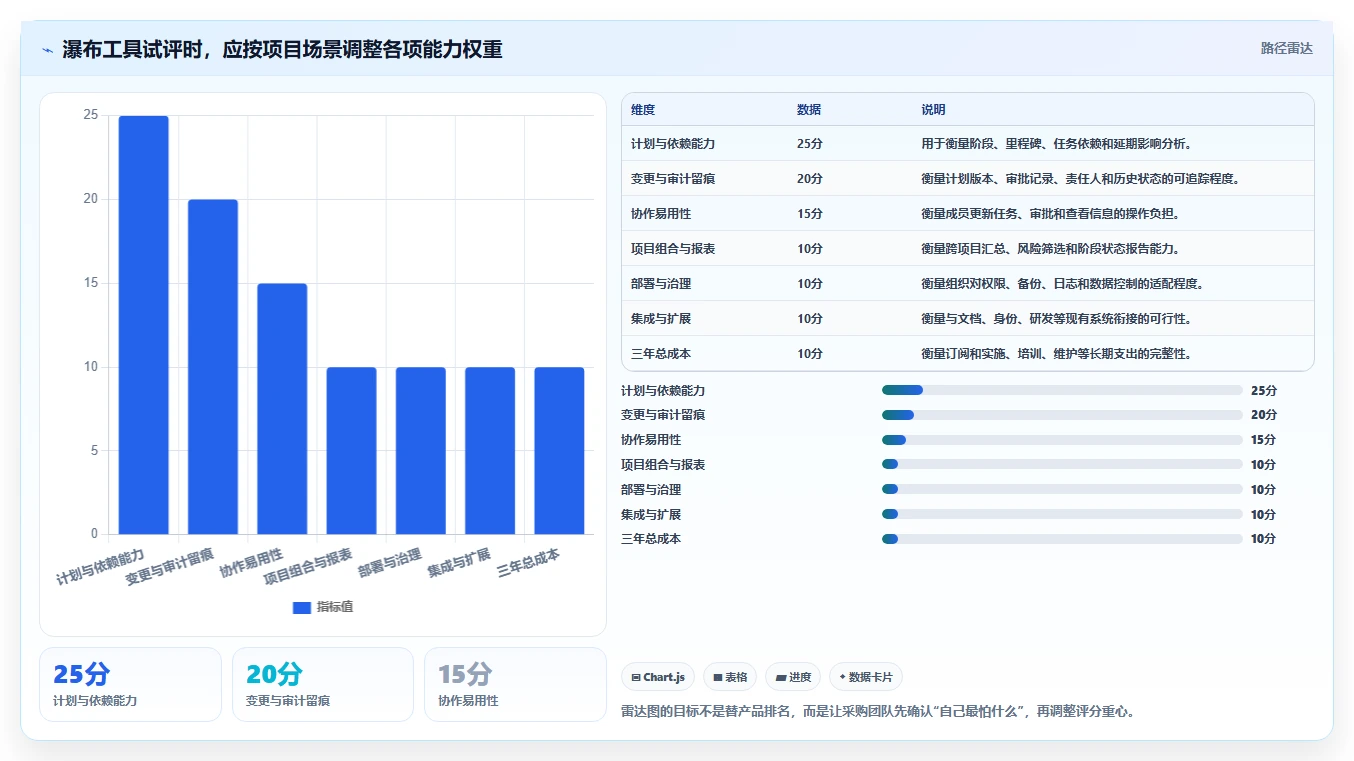Click the 计划与依赖能力 progress bar
This screenshot has width=1354, height=761.
[1062, 390]
